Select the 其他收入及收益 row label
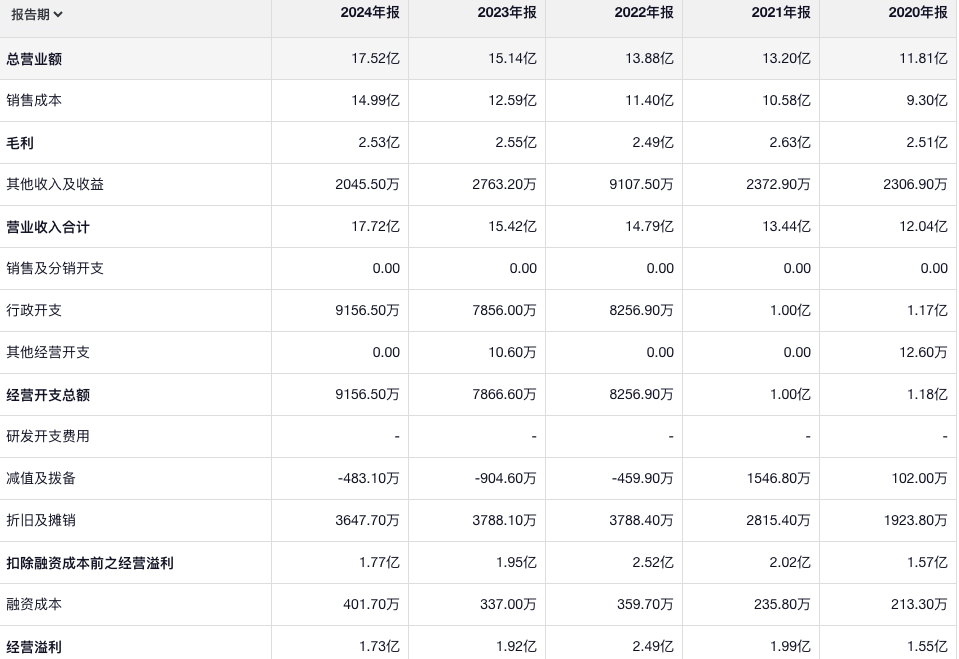959x659 pixels. click(x=55, y=185)
